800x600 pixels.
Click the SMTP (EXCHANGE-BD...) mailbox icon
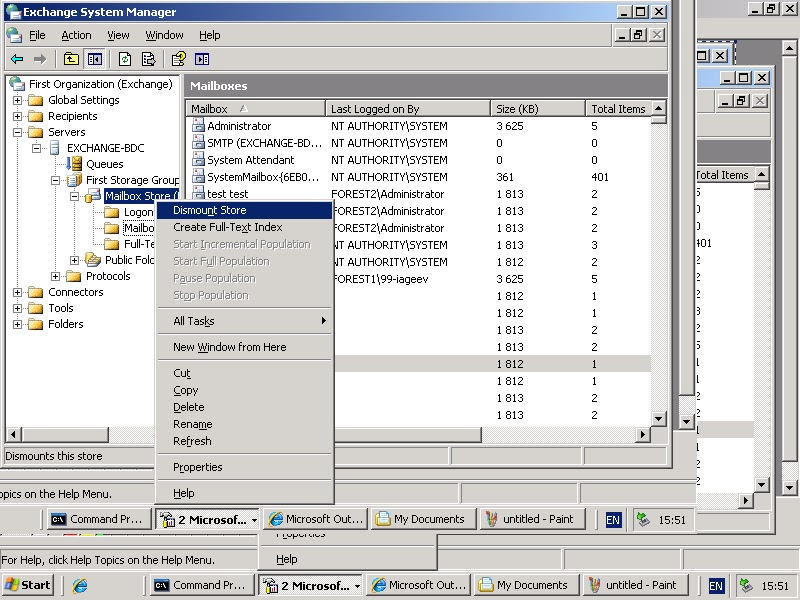pos(198,143)
